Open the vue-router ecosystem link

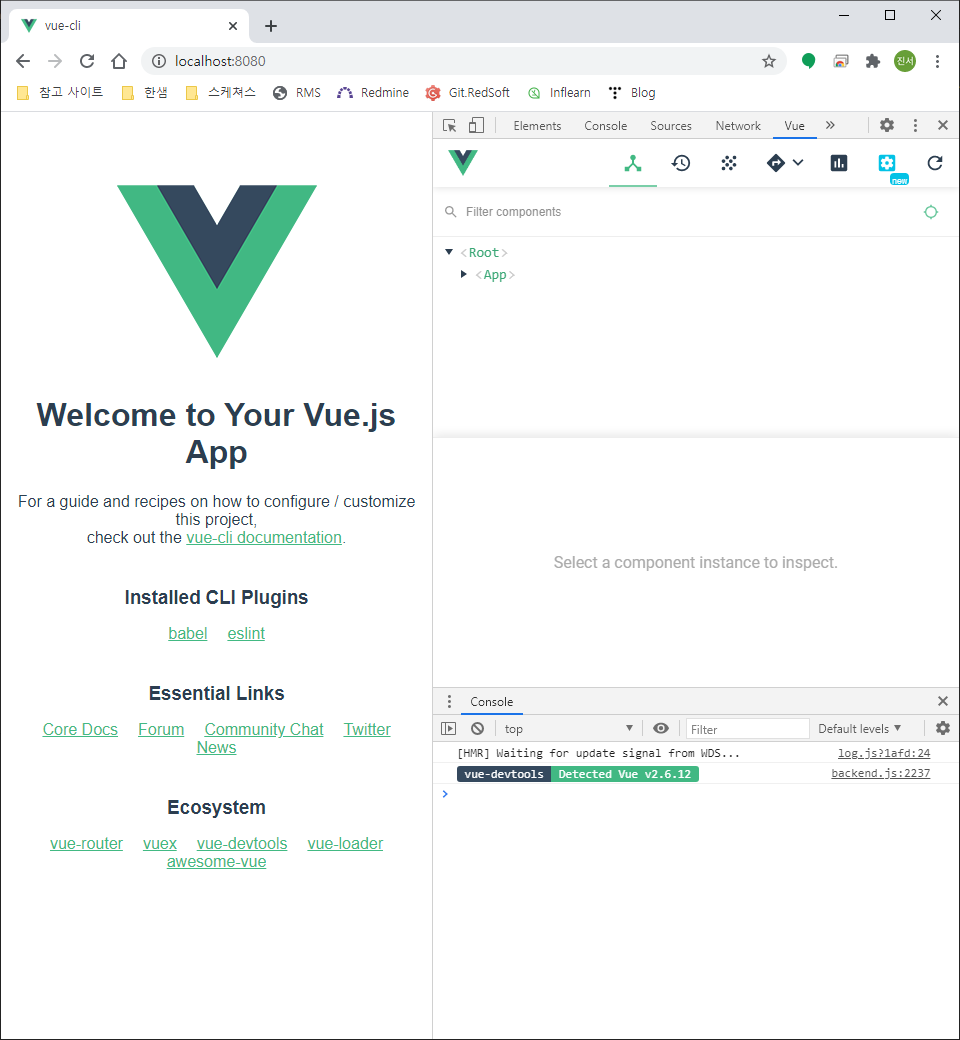86,843
